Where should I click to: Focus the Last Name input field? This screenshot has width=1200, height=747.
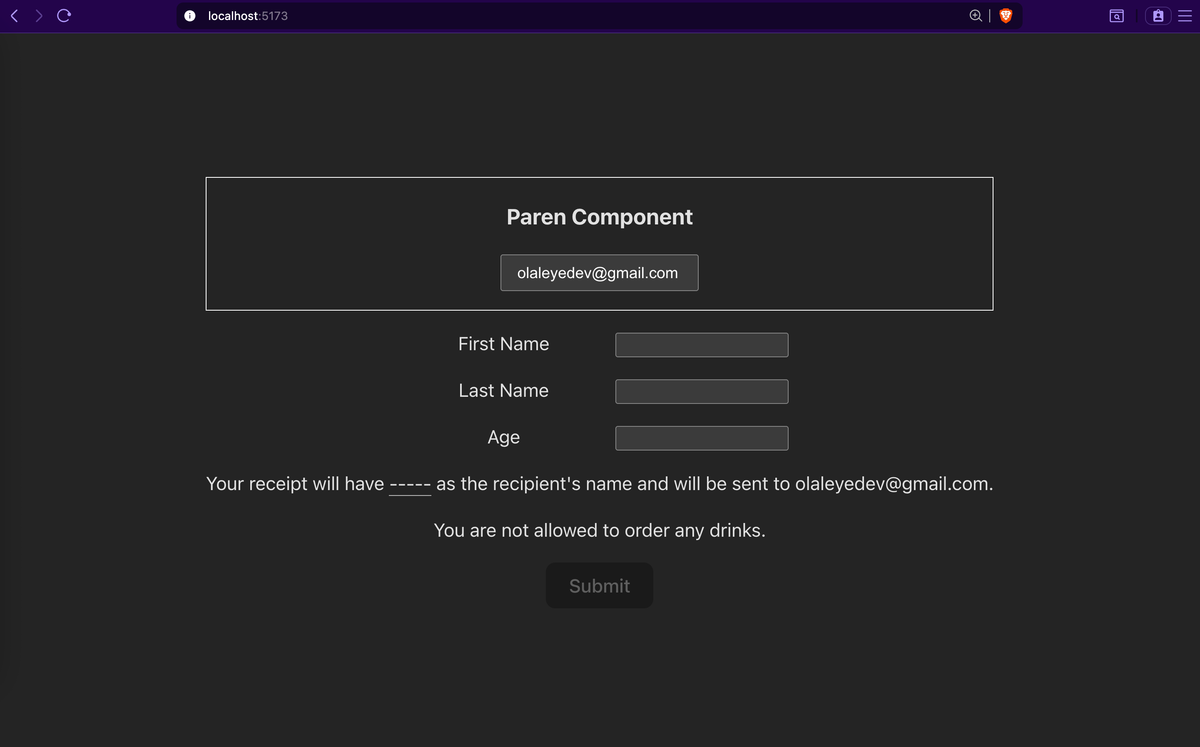coord(701,392)
